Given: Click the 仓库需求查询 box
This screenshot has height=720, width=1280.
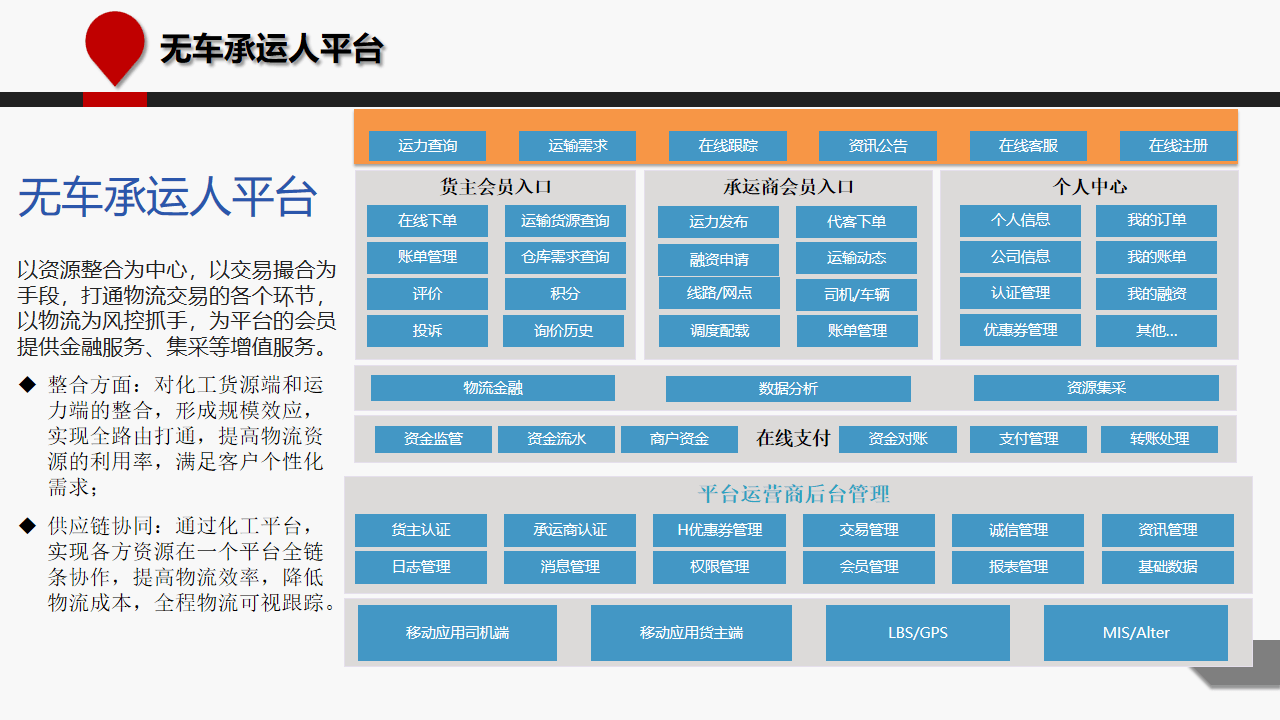Looking at the screenshot, I should (x=565, y=257).
